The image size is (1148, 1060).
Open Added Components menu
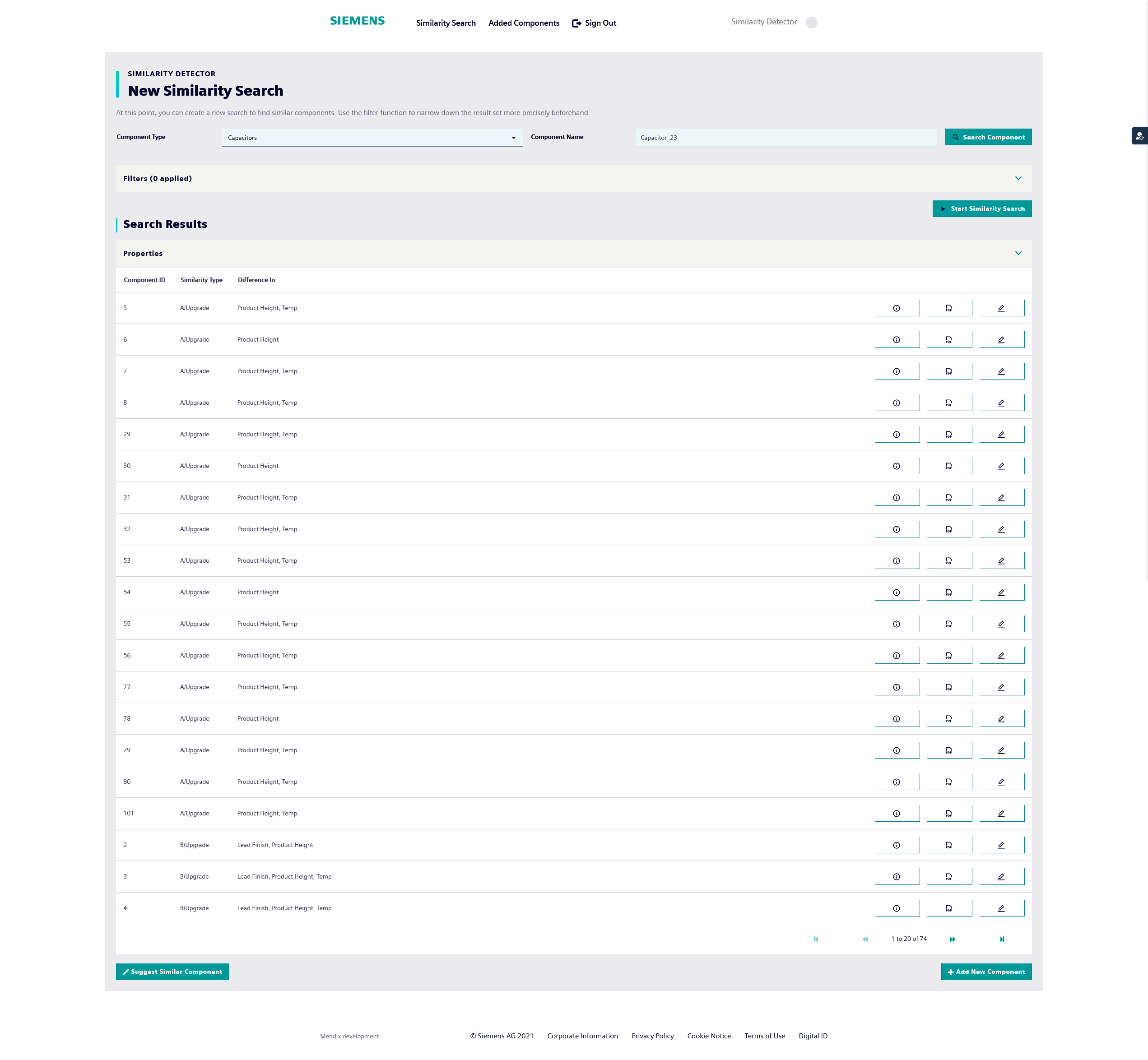[x=524, y=23]
